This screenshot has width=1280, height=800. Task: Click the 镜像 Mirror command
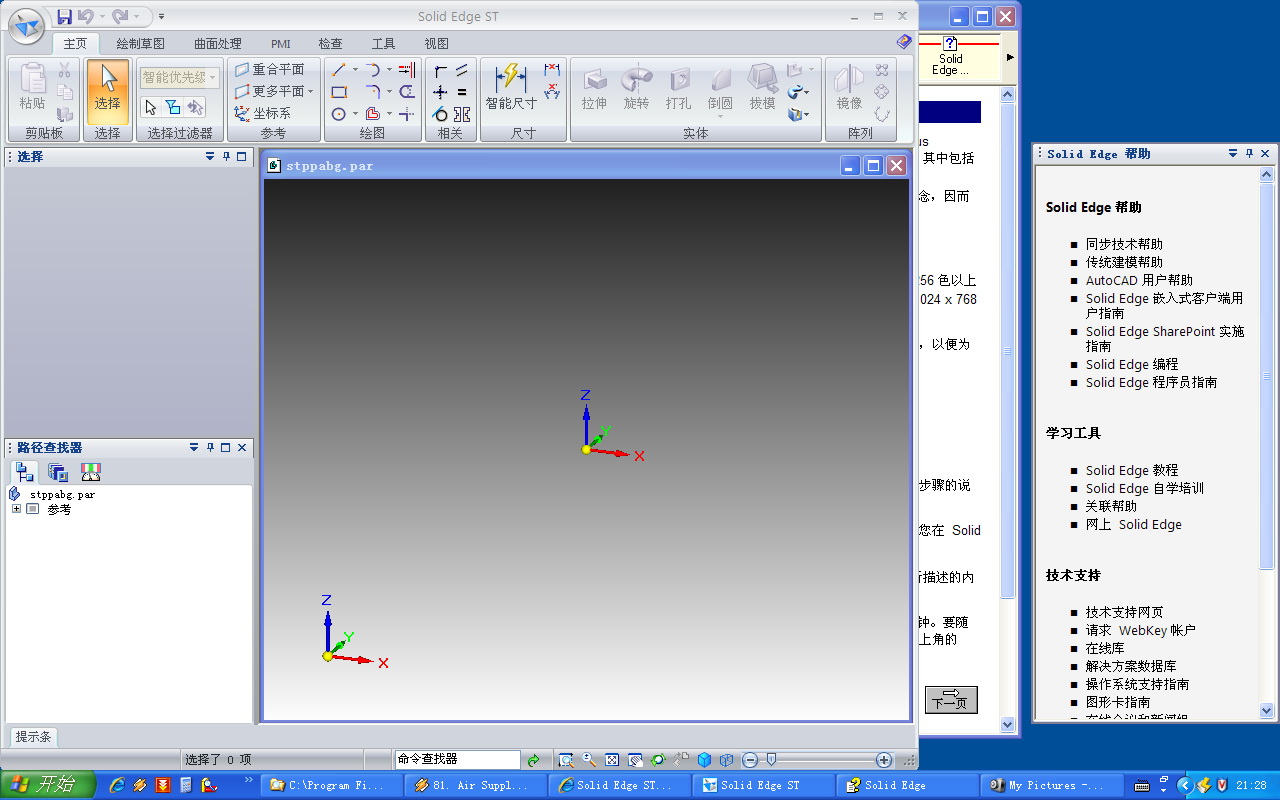pos(849,87)
